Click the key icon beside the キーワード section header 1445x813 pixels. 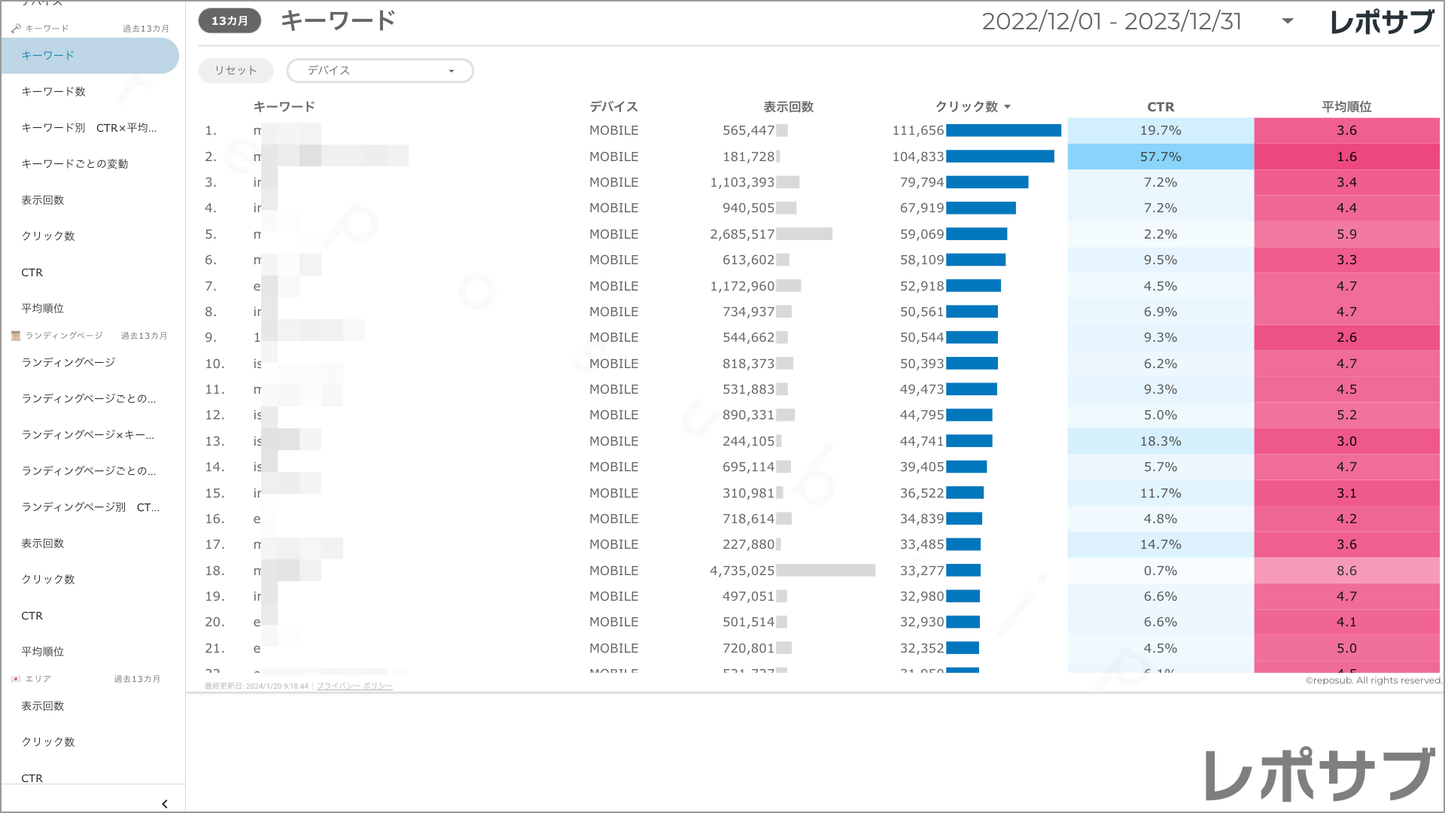[x=16, y=29]
